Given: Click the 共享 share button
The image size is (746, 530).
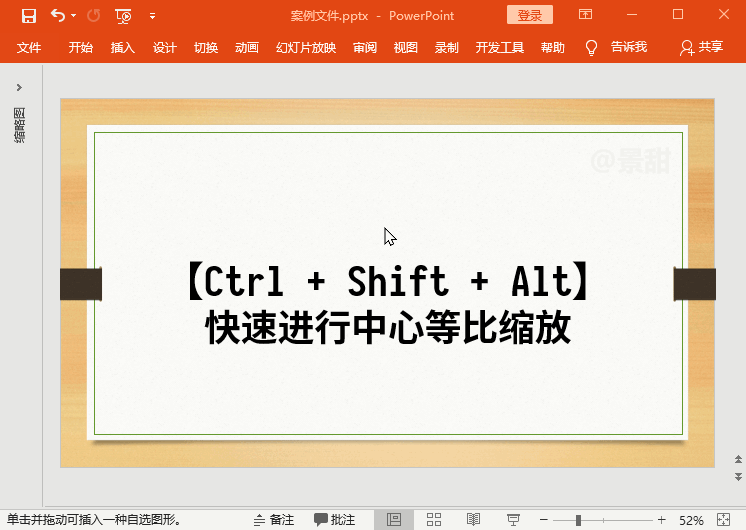Looking at the screenshot, I should 702,47.
